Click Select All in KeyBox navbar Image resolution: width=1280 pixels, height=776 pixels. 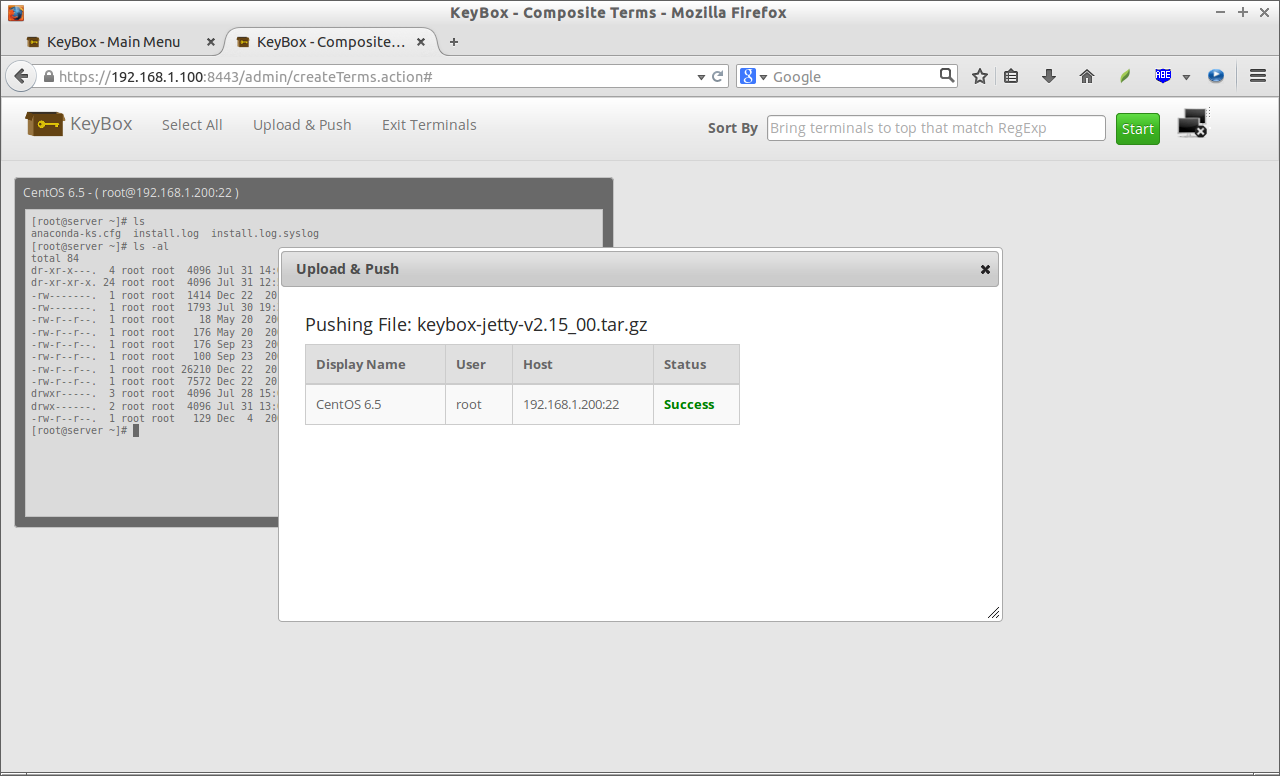[192, 125]
